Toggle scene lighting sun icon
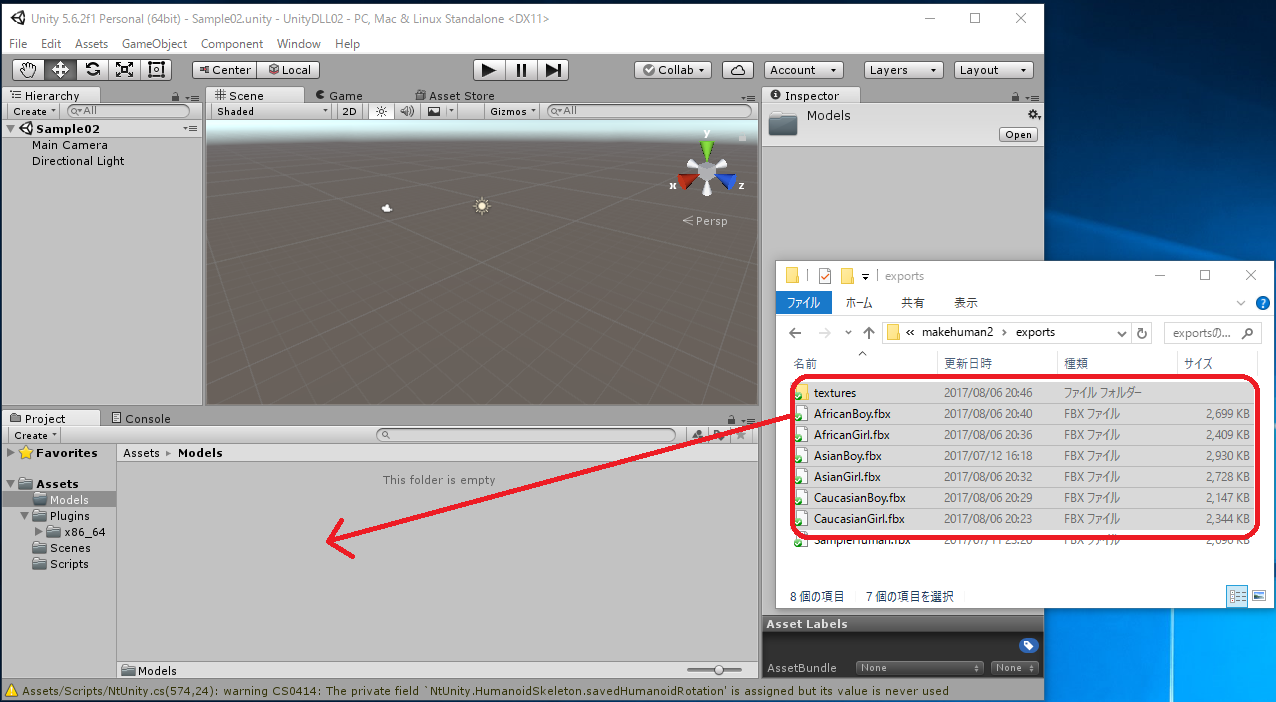Image resolution: width=1276 pixels, height=702 pixels. tap(381, 112)
